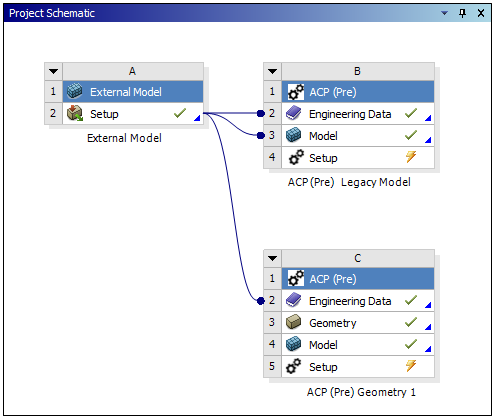
Task: Select the External Model title cell in system A
Action: point(133,92)
